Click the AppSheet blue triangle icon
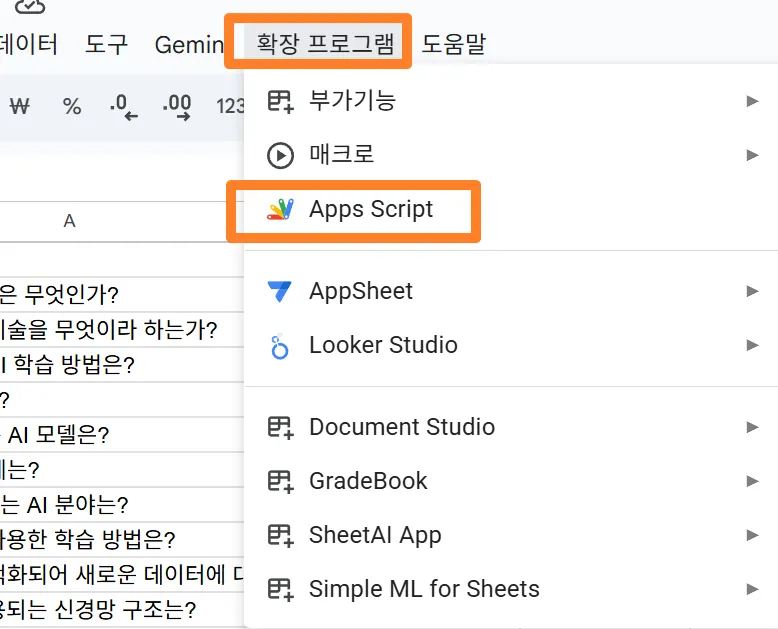778x629 pixels. coord(280,291)
